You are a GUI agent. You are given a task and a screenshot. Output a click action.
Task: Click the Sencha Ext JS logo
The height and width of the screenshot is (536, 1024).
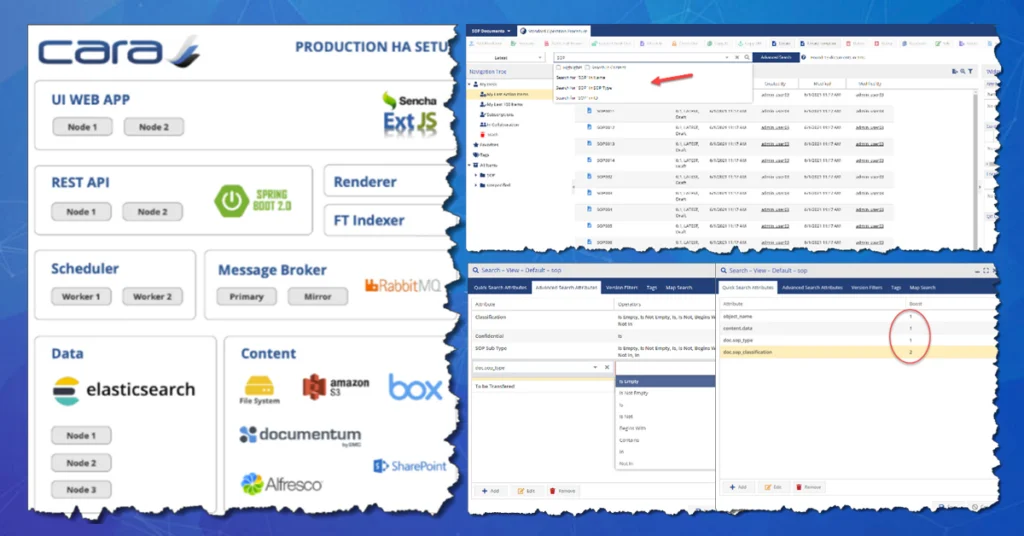[409, 115]
